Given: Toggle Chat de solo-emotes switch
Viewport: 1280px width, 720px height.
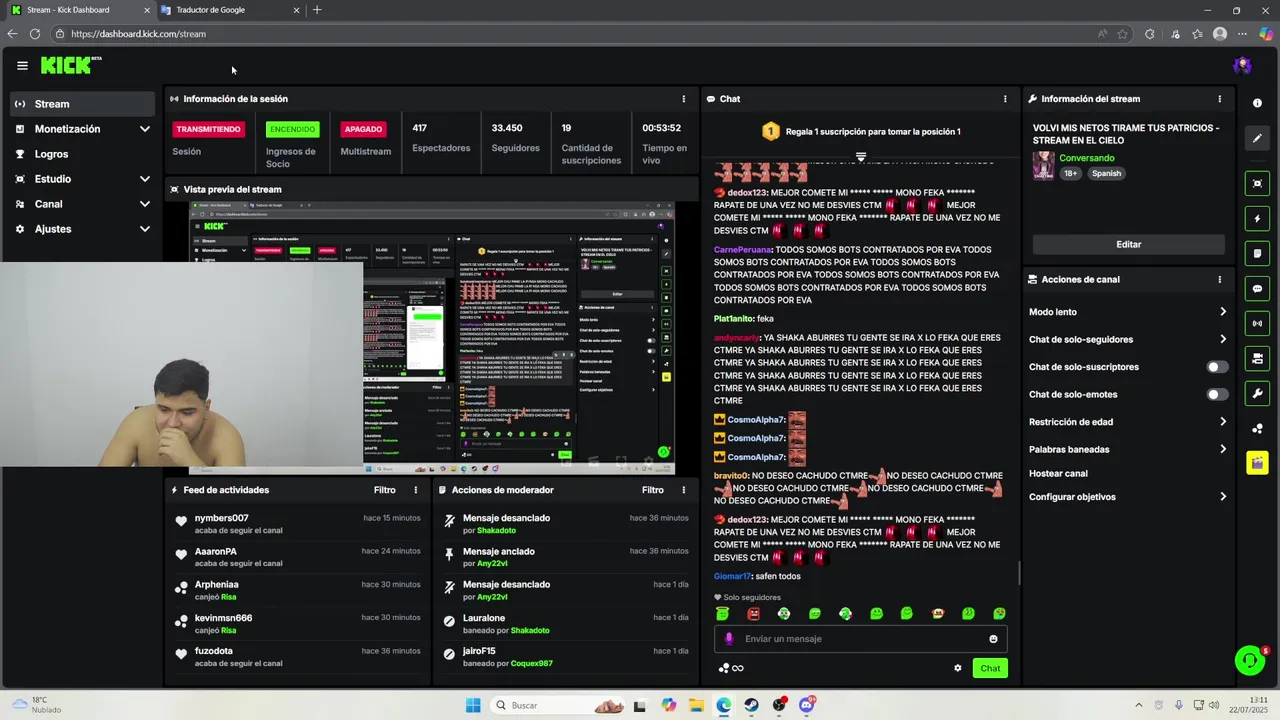Looking at the screenshot, I should tap(1217, 394).
